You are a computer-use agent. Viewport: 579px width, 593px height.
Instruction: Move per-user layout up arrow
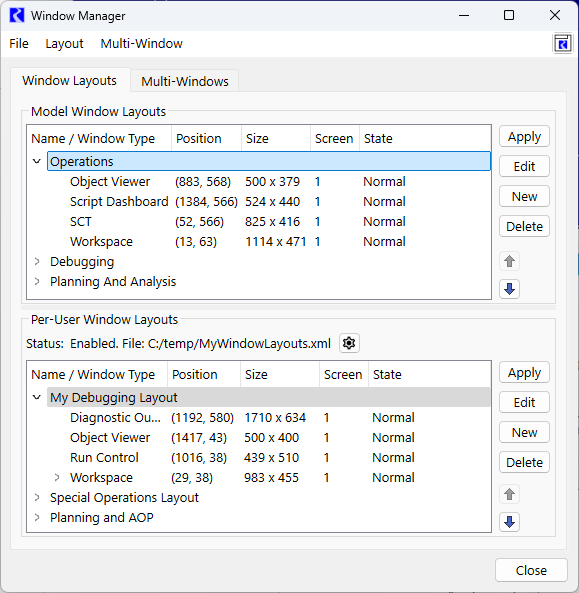click(x=509, y=494)
